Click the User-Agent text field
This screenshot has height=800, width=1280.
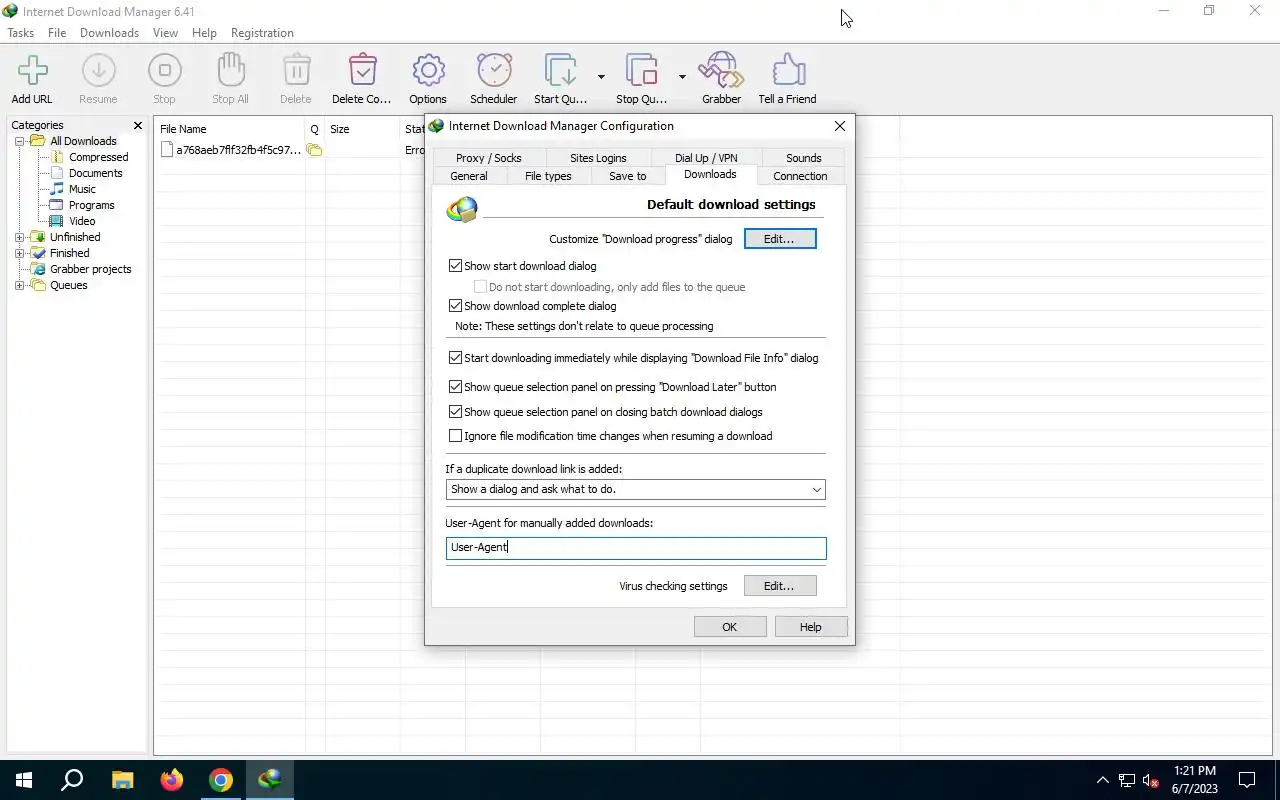[x=636, y=548]
